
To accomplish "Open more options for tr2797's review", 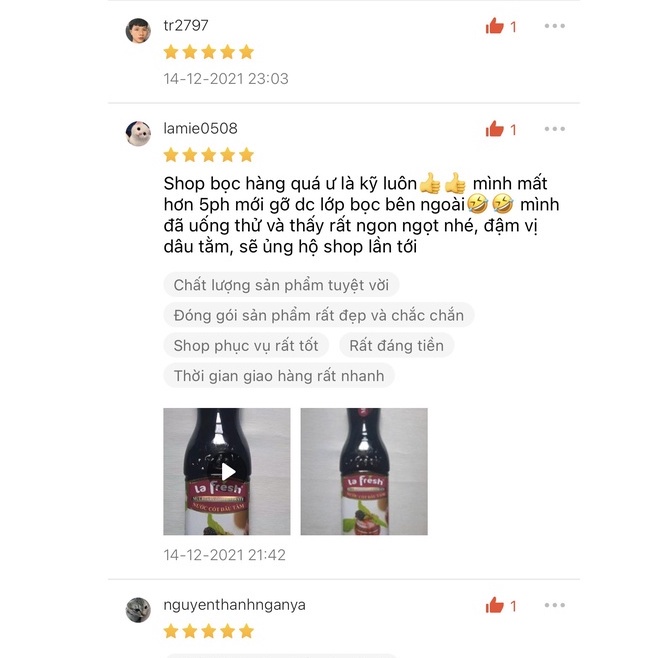I will pos(554,26).
